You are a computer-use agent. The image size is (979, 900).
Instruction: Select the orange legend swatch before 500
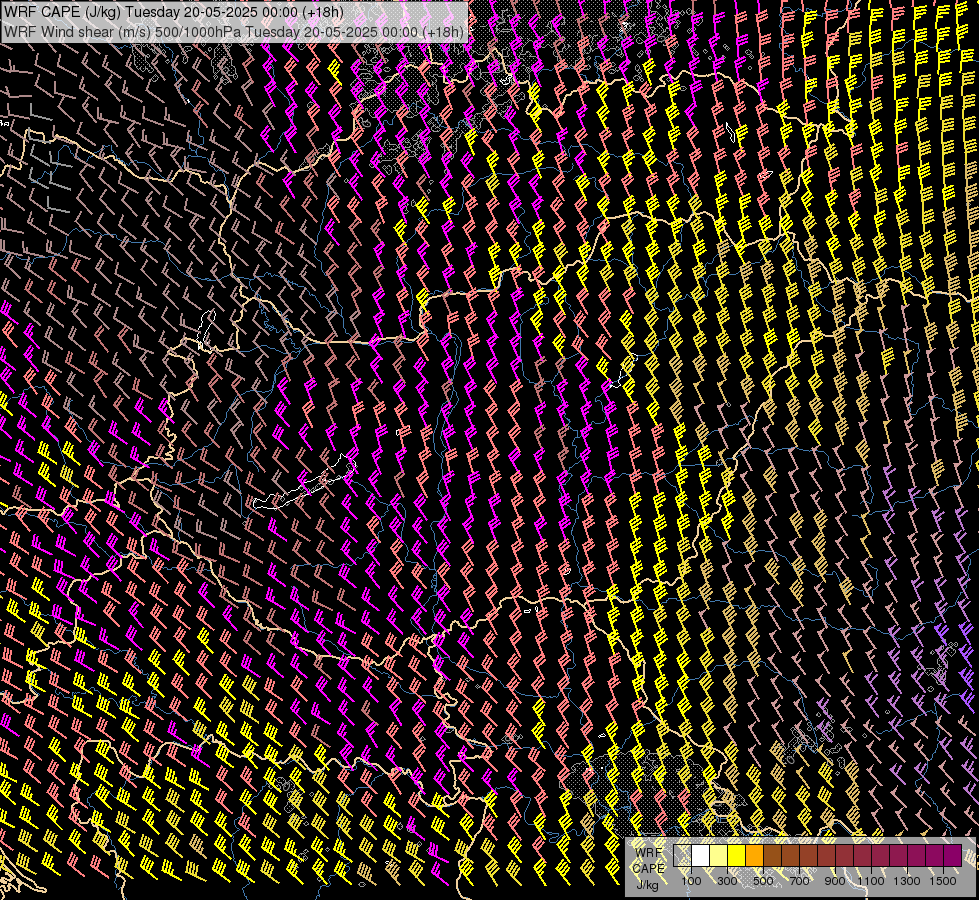[x=755, y=856]
